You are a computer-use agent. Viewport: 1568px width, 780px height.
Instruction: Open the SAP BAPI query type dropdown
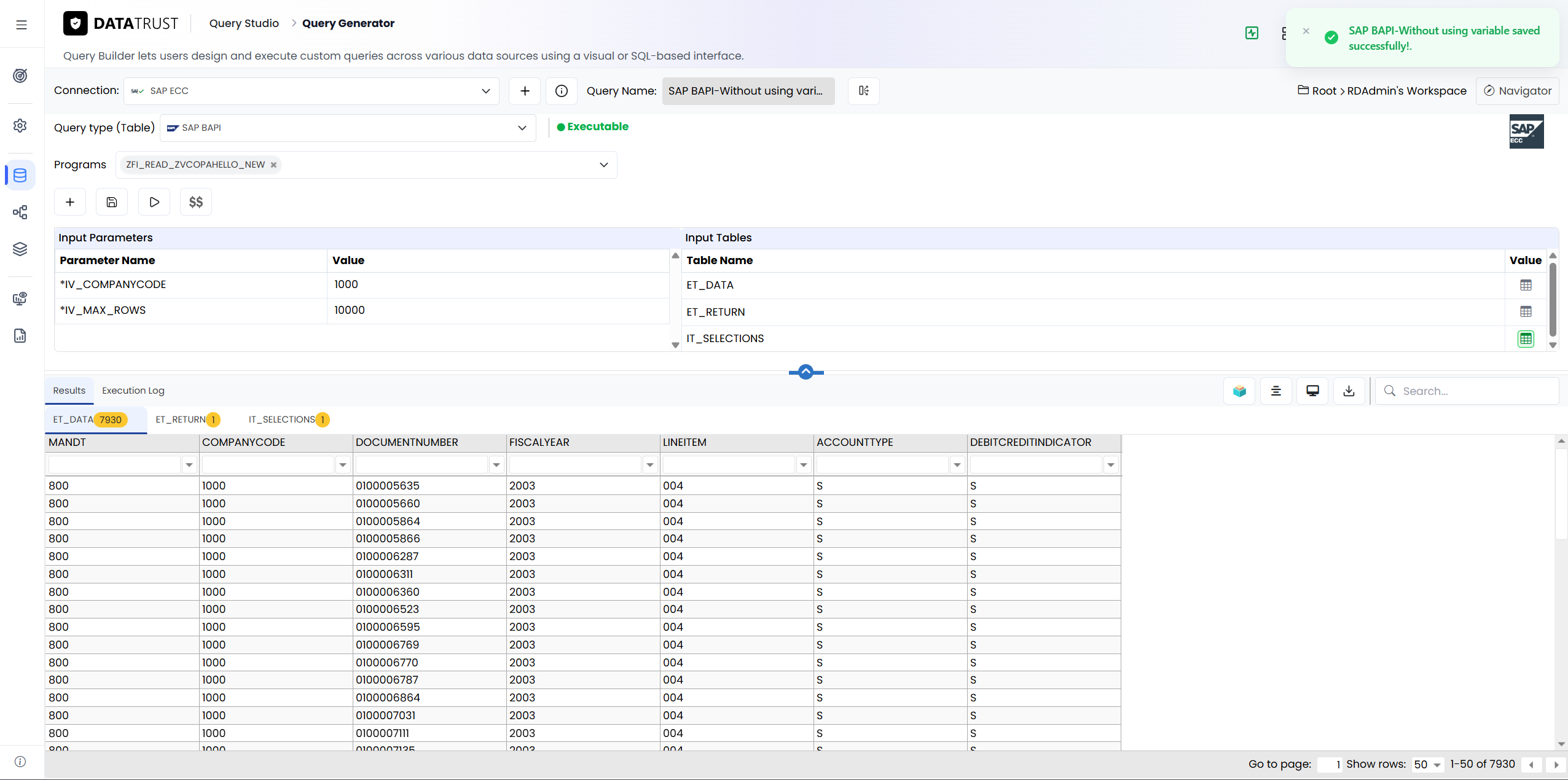348,128
